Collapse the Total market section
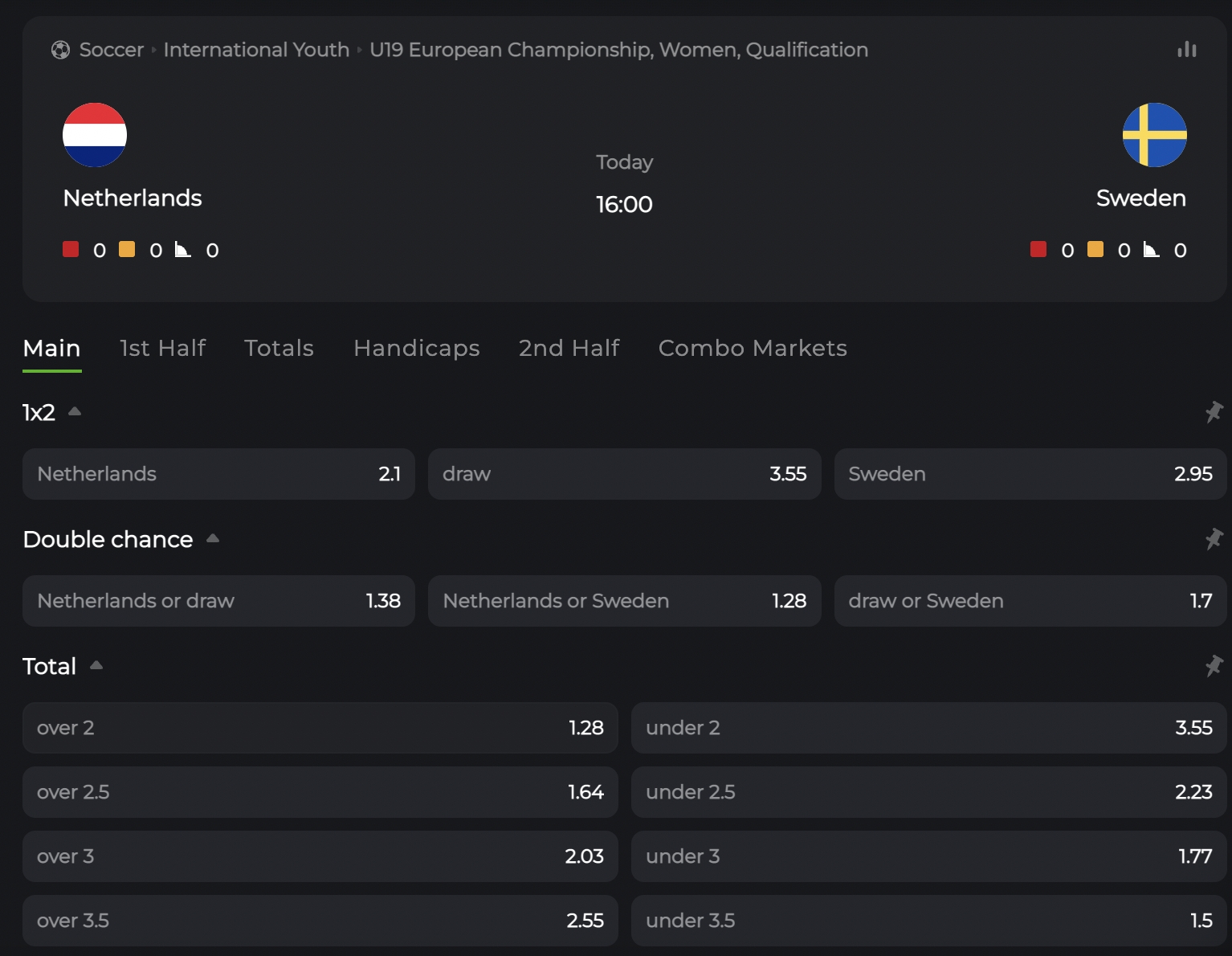Image resolution: width=1232 pixels, height=956 pixels. [96, 665]
